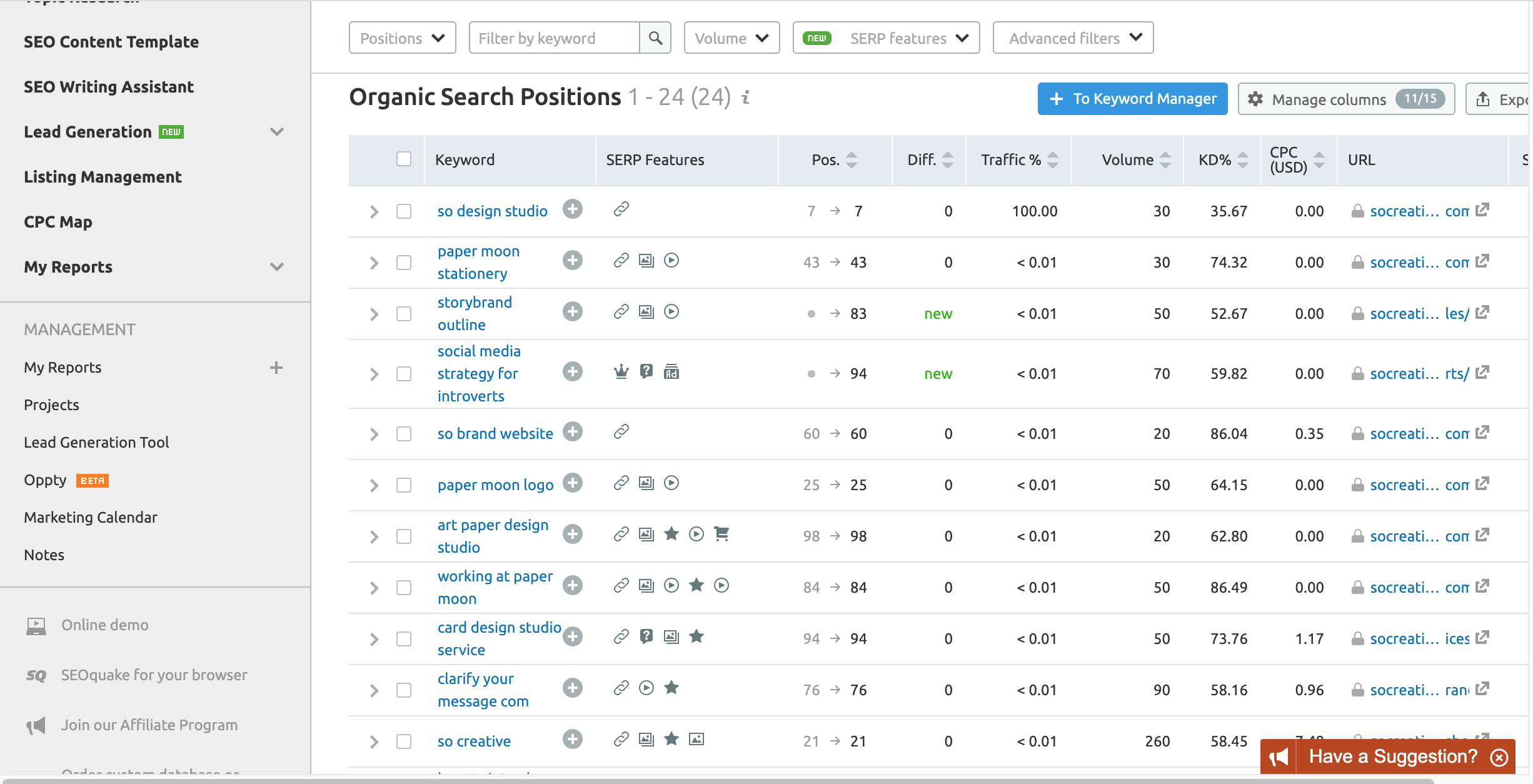Click the site links icon in 'so design studio' row

click(621, 209)
